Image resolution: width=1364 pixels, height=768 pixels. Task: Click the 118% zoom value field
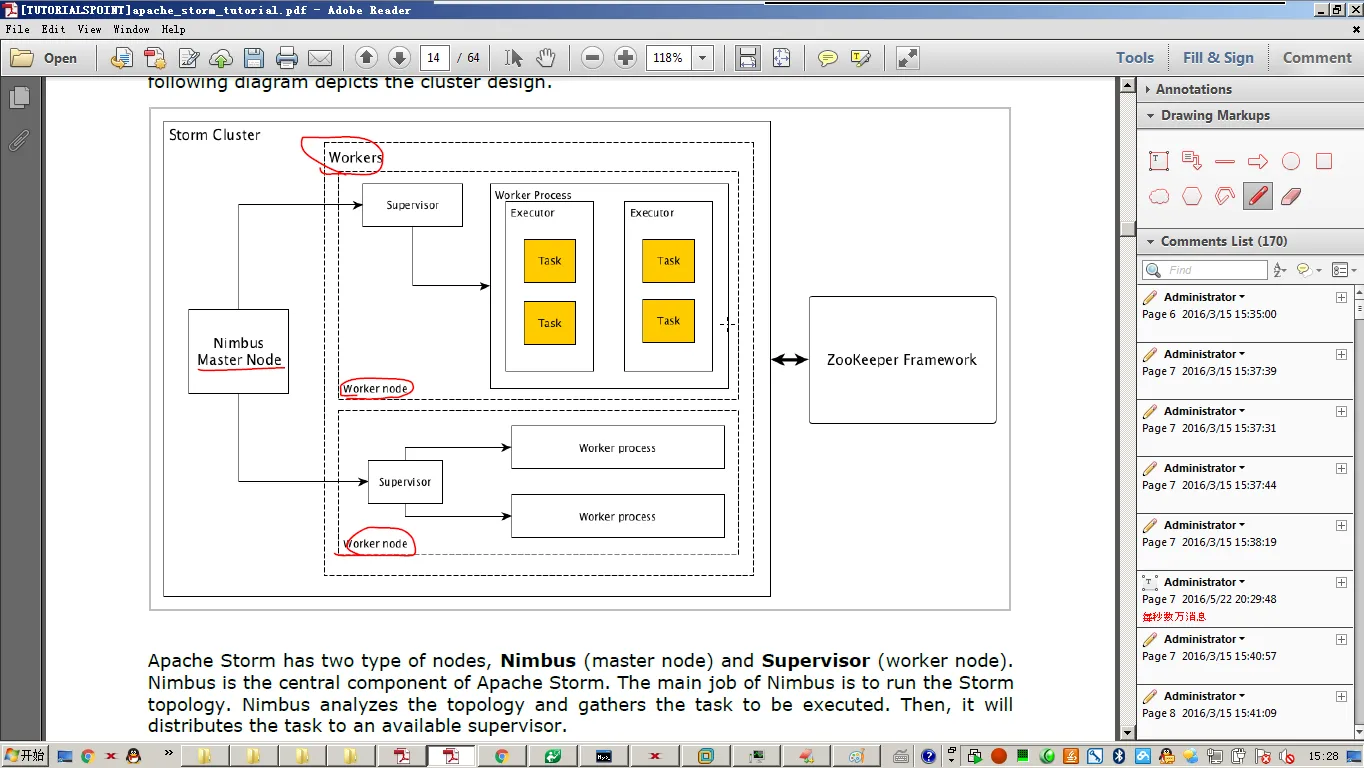pos(669,58)
